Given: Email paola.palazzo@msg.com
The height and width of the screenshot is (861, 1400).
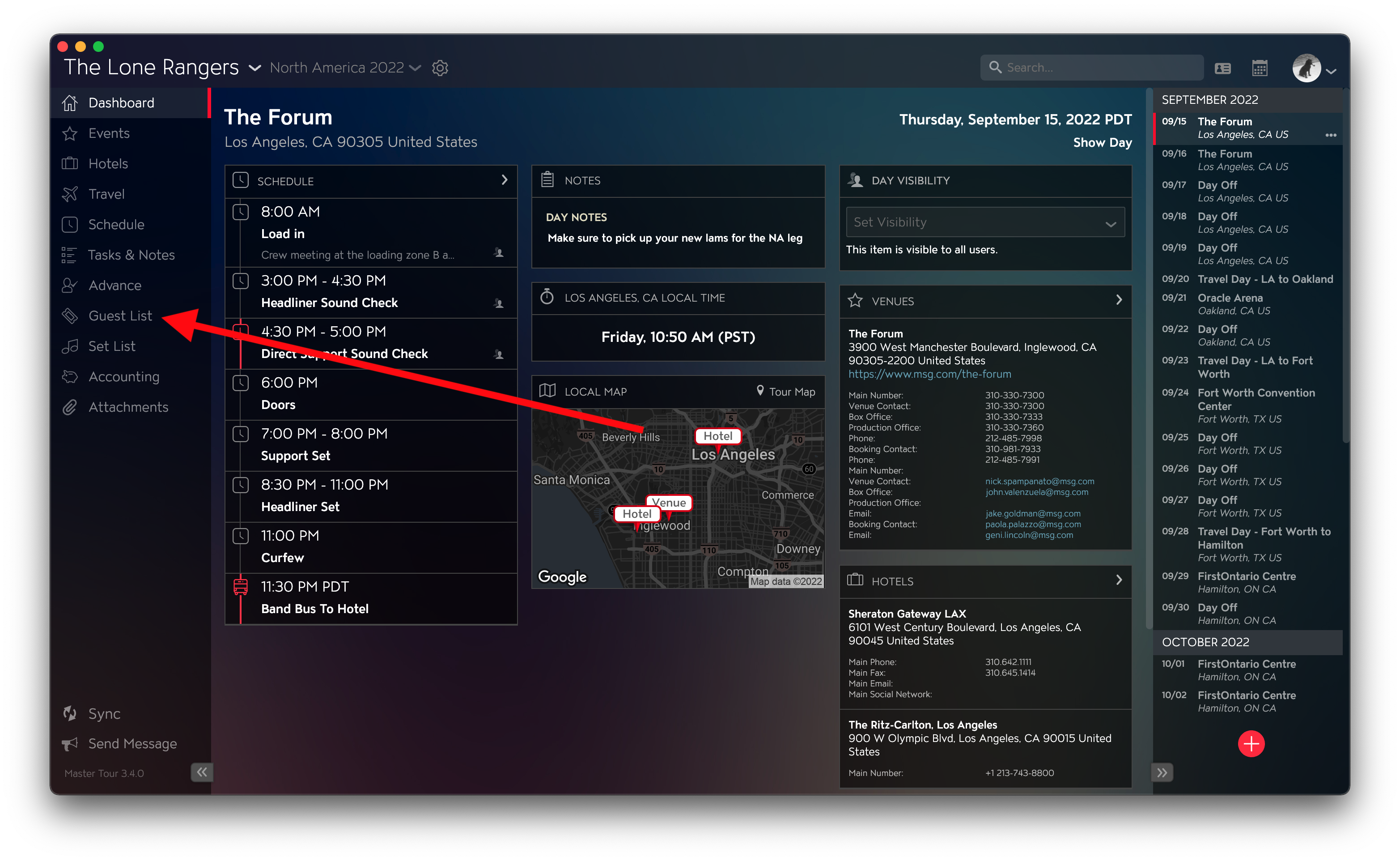Looking at the screenshot, I should (1033, 524).
